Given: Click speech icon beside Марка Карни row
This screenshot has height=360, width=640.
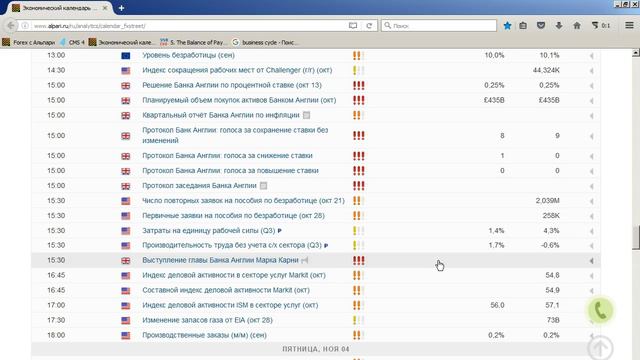Looking at the screenshot, I should tap(304, 260).
